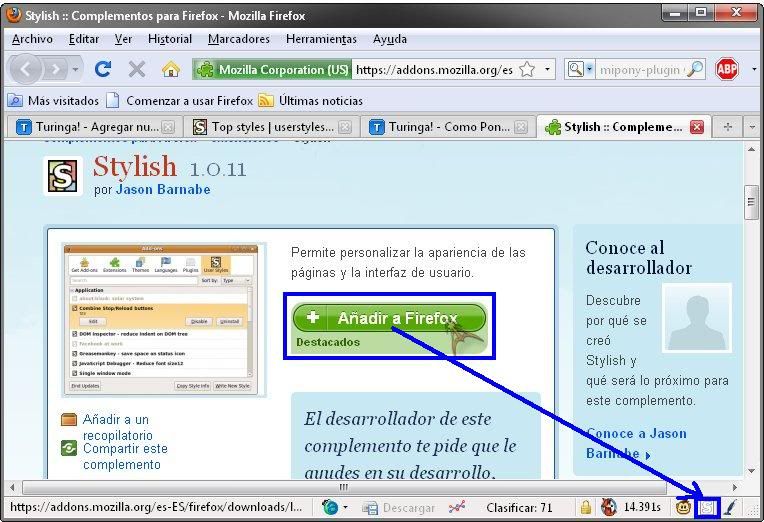The height and width of the screenshot is (522, 764).
Task: Open Más visitados bookmarks folder
Action: point(53,101)
